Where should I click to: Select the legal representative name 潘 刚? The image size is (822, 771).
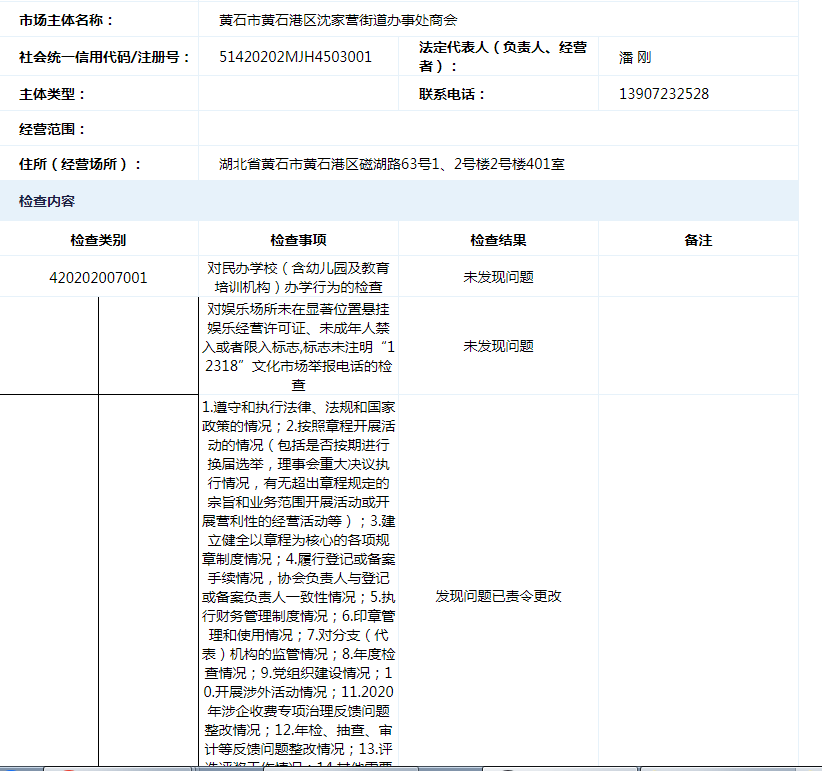(x=635, y=57)
